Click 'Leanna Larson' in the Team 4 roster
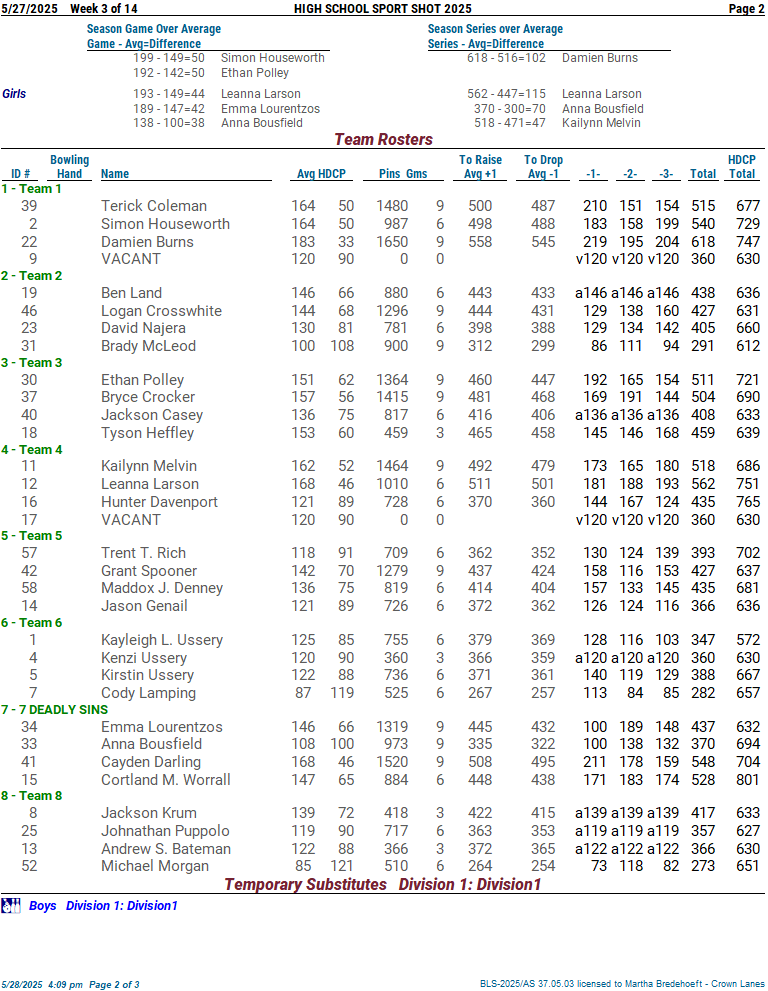 (150, 483)
